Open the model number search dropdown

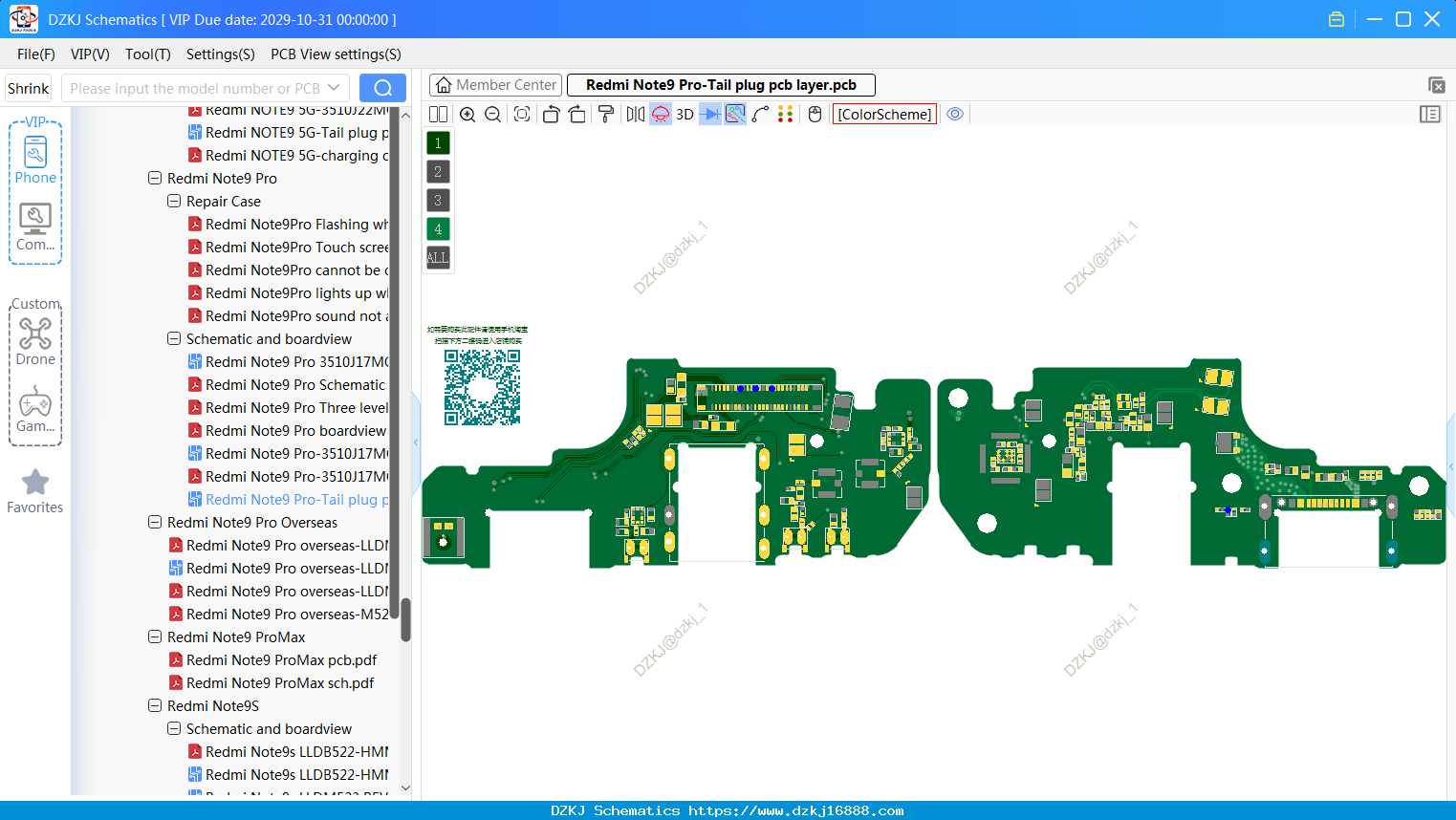[334, 88]
